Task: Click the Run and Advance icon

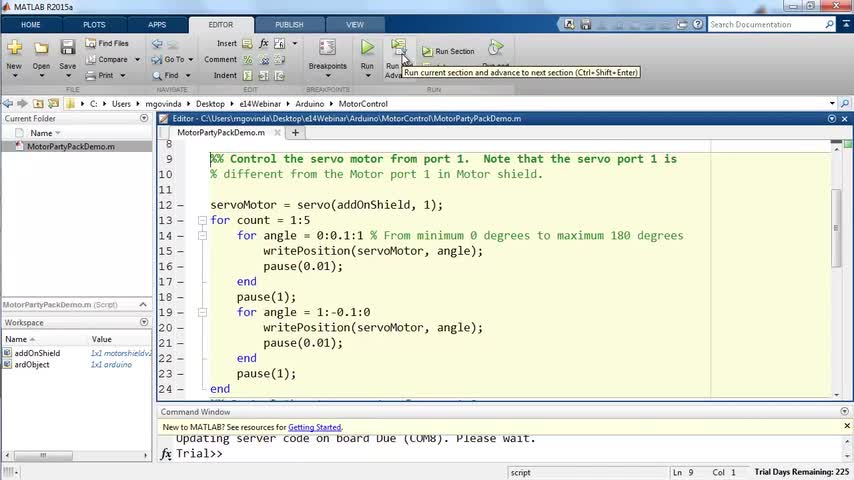Action: click(x=398, y=47)
